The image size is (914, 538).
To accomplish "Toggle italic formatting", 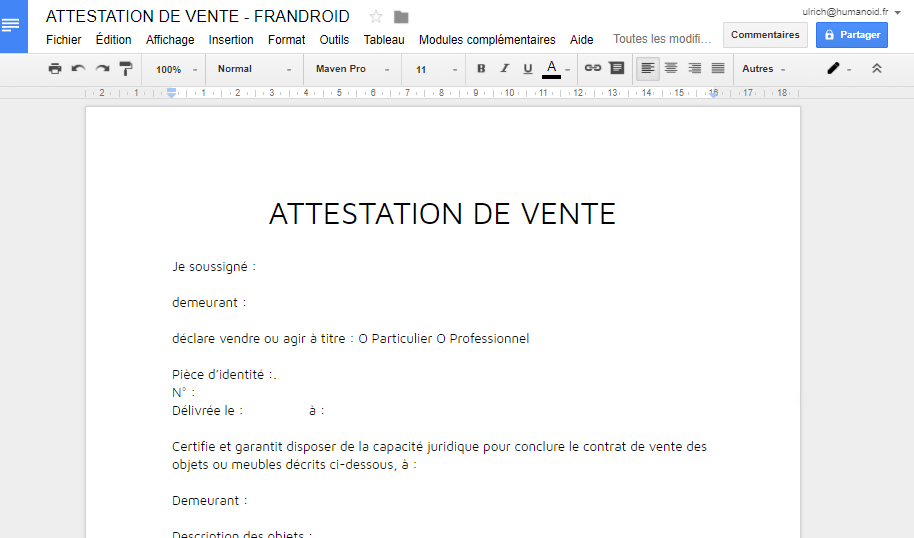I will [505, 69].
